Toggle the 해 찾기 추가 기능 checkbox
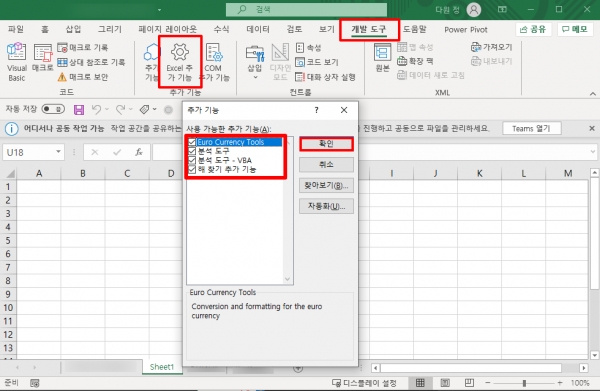Viewport: 600px width, 391px height. pos(192,169)
